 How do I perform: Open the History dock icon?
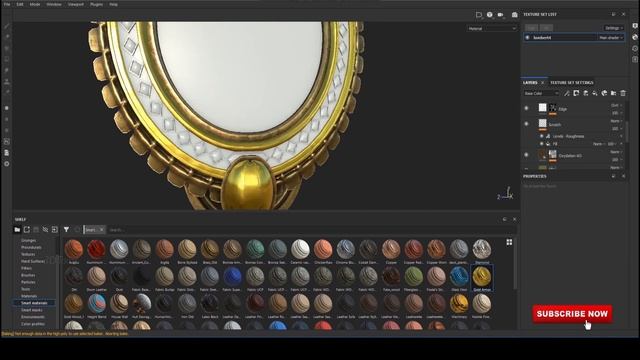[x=635, y=48]
